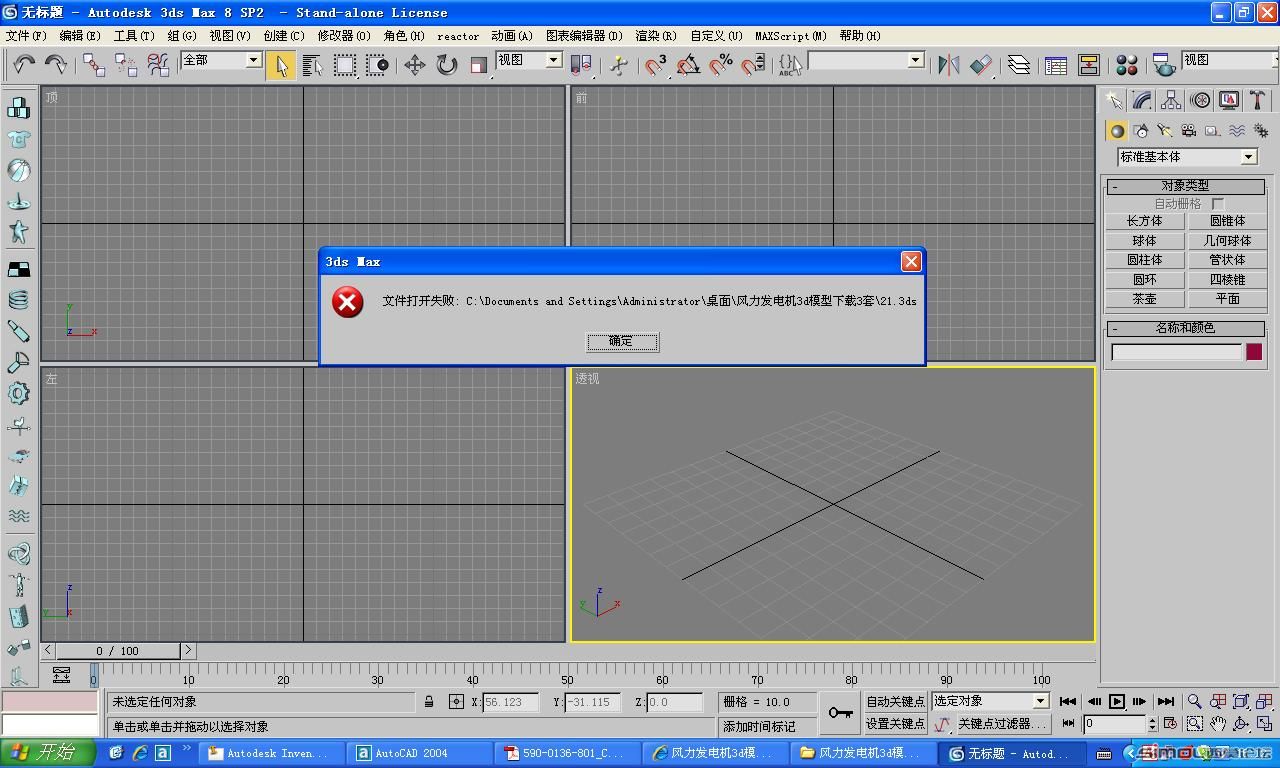Click the time slider 0 / 100
This screenshot has width=1280, height=768.
(118, 651)
